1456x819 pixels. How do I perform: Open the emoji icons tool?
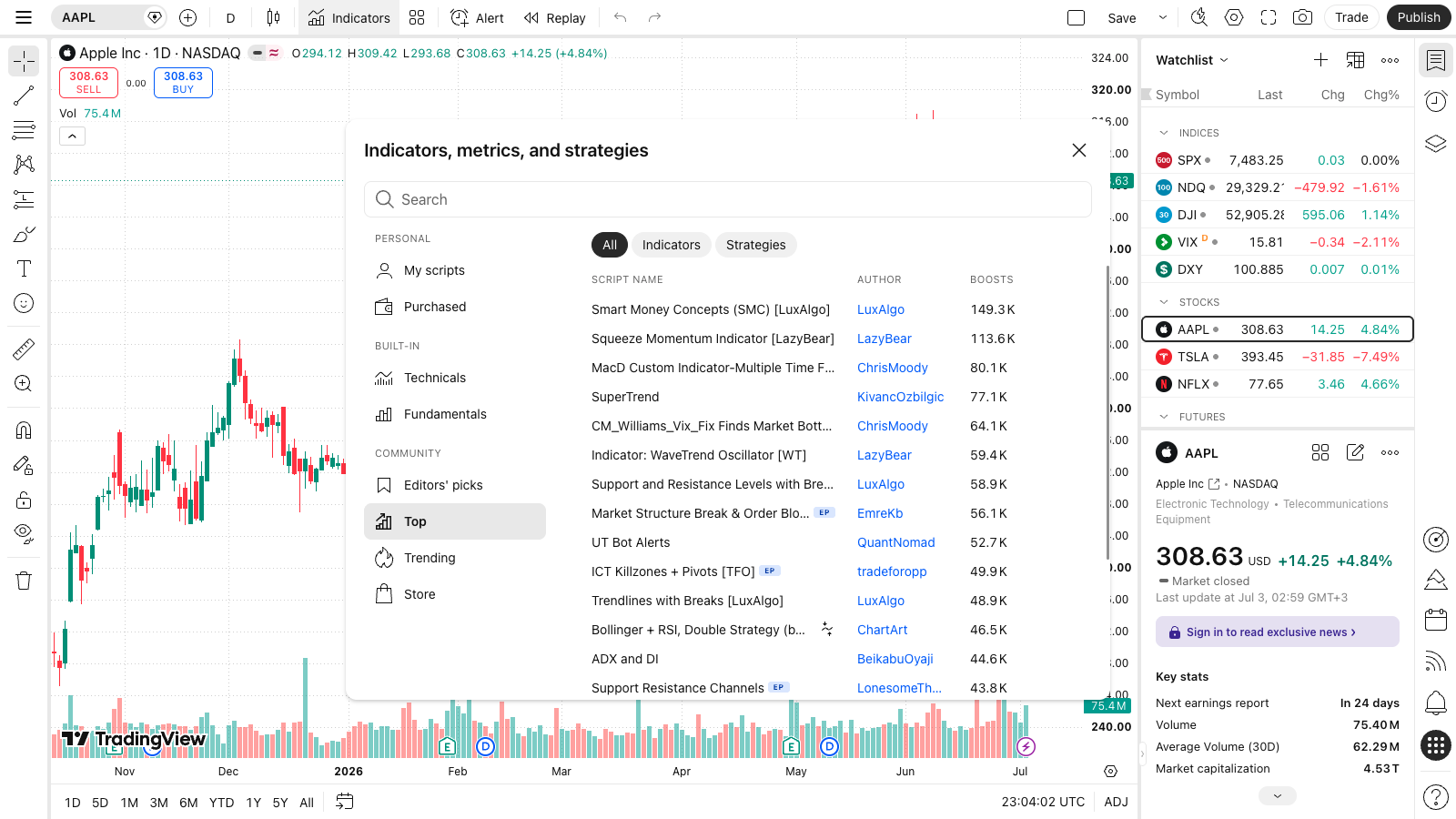pos(24,303)
